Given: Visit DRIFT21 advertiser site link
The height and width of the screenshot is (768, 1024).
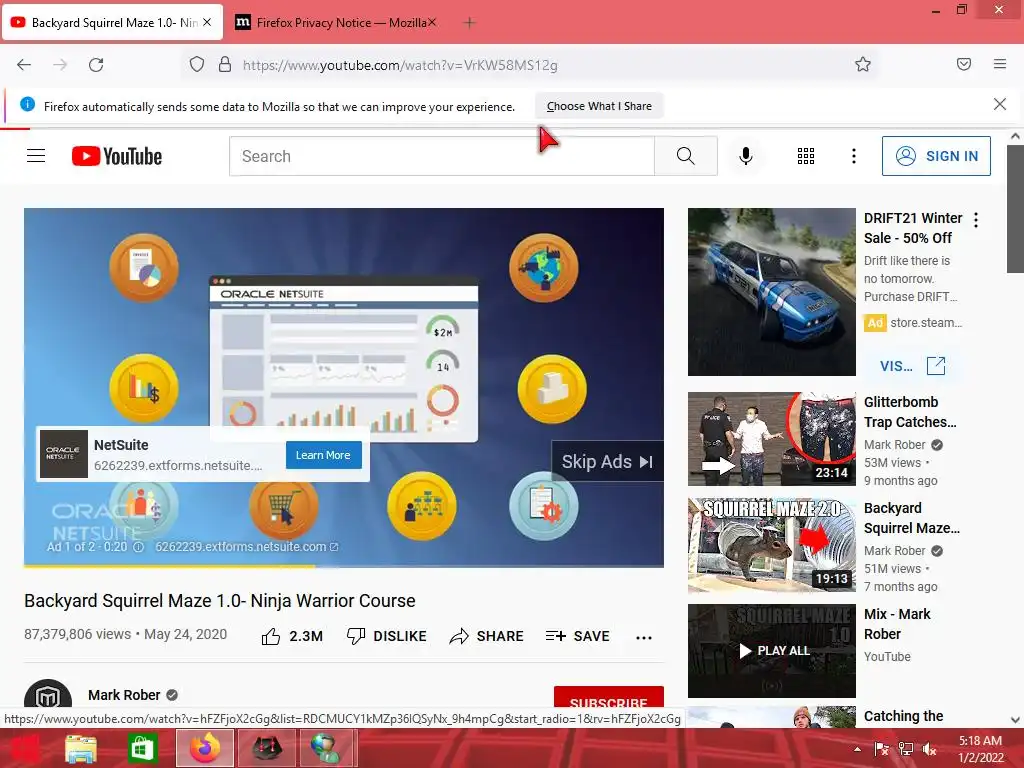Looking at the screenshot, I should (912, 366).
